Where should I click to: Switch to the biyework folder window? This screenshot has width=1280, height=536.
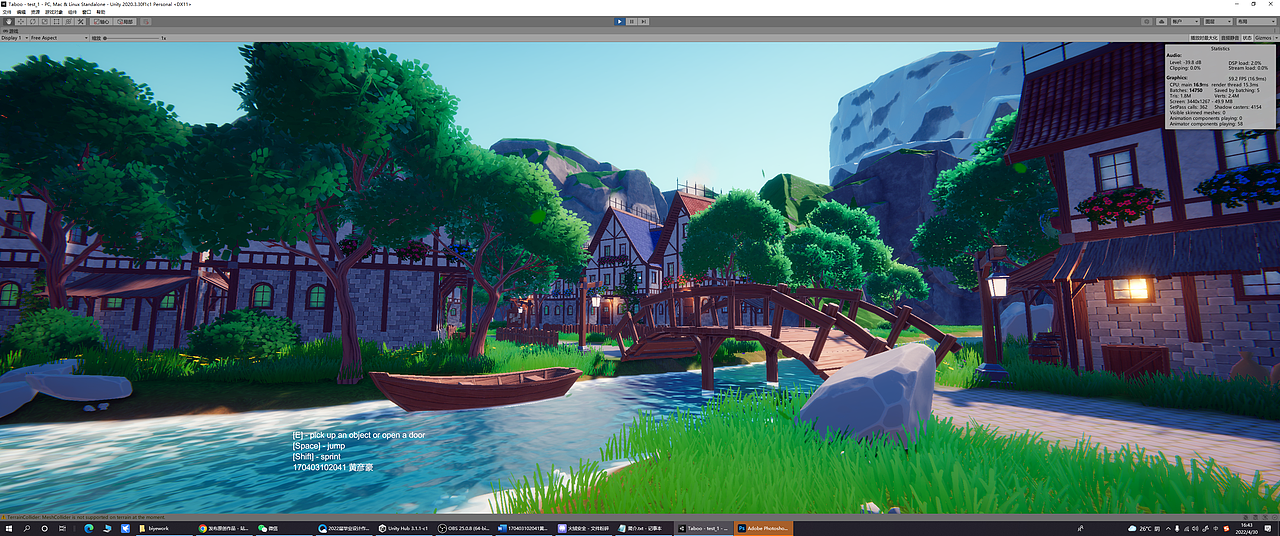tap(163, 528)
